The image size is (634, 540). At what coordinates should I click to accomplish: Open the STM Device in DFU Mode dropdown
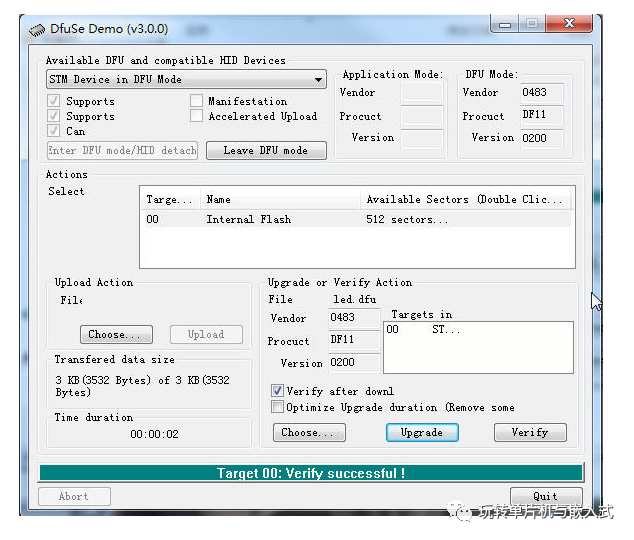[186, 79]
